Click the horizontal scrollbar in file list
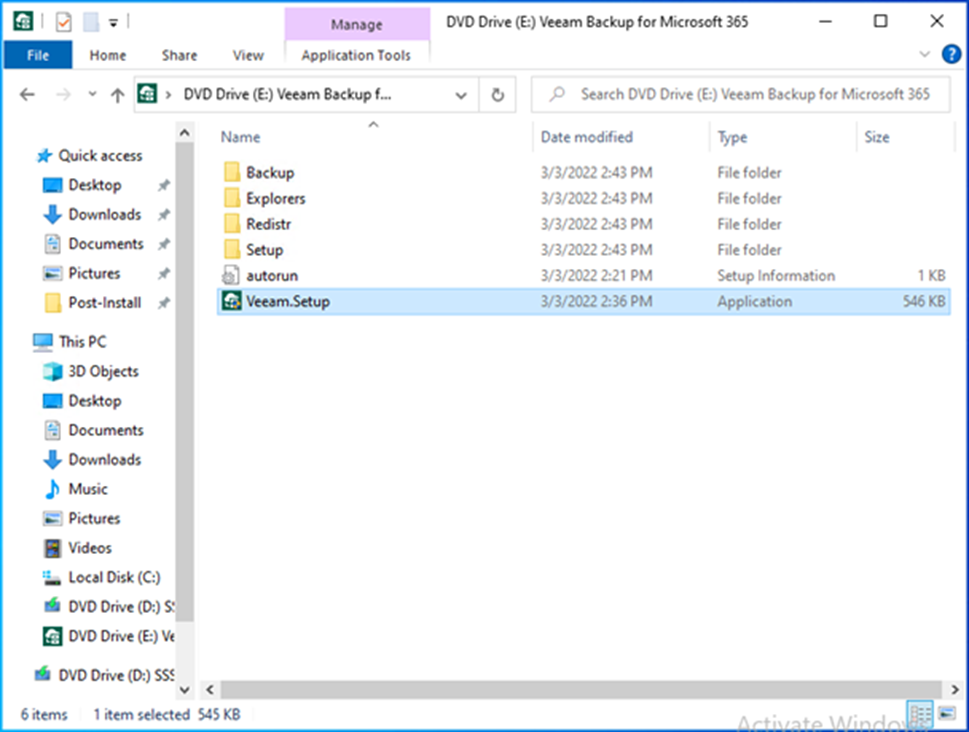This screenshot has height=732, width=969. coord(570,690)
